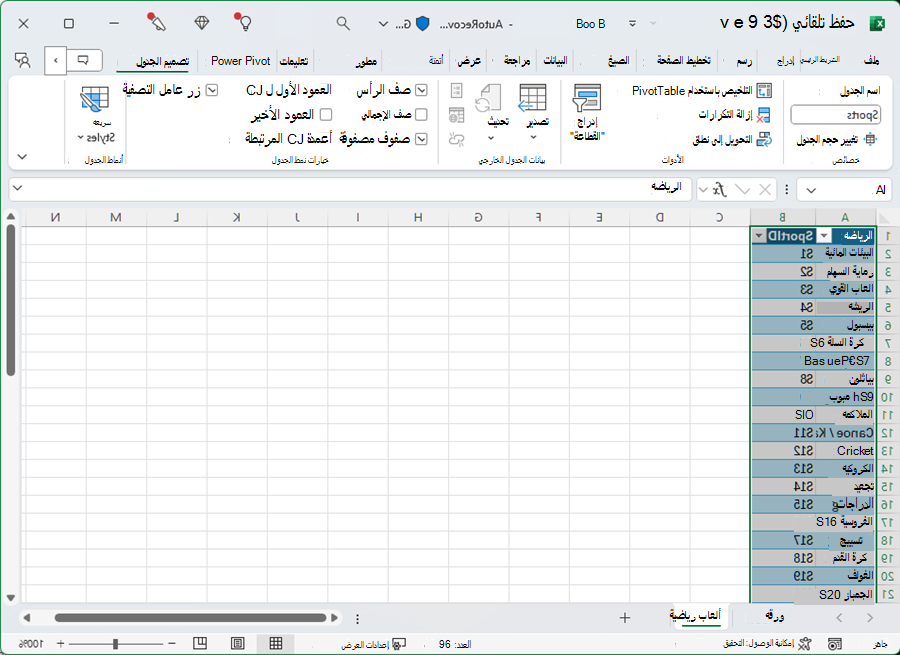Click the Insert Slicer icon
The width and height of the screenshot is (900, 655).
point(587,98)
